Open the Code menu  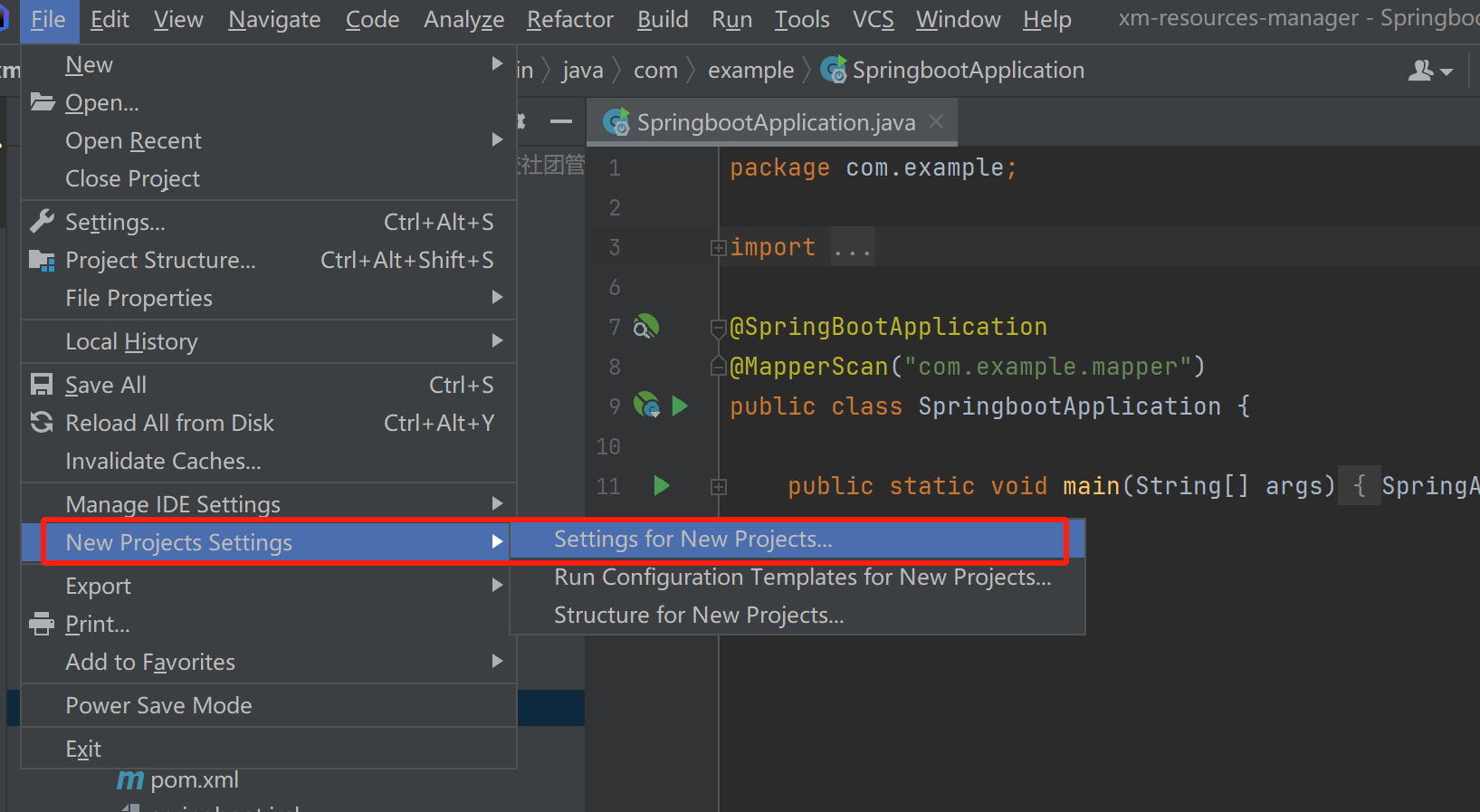click(x=372, y=20)
